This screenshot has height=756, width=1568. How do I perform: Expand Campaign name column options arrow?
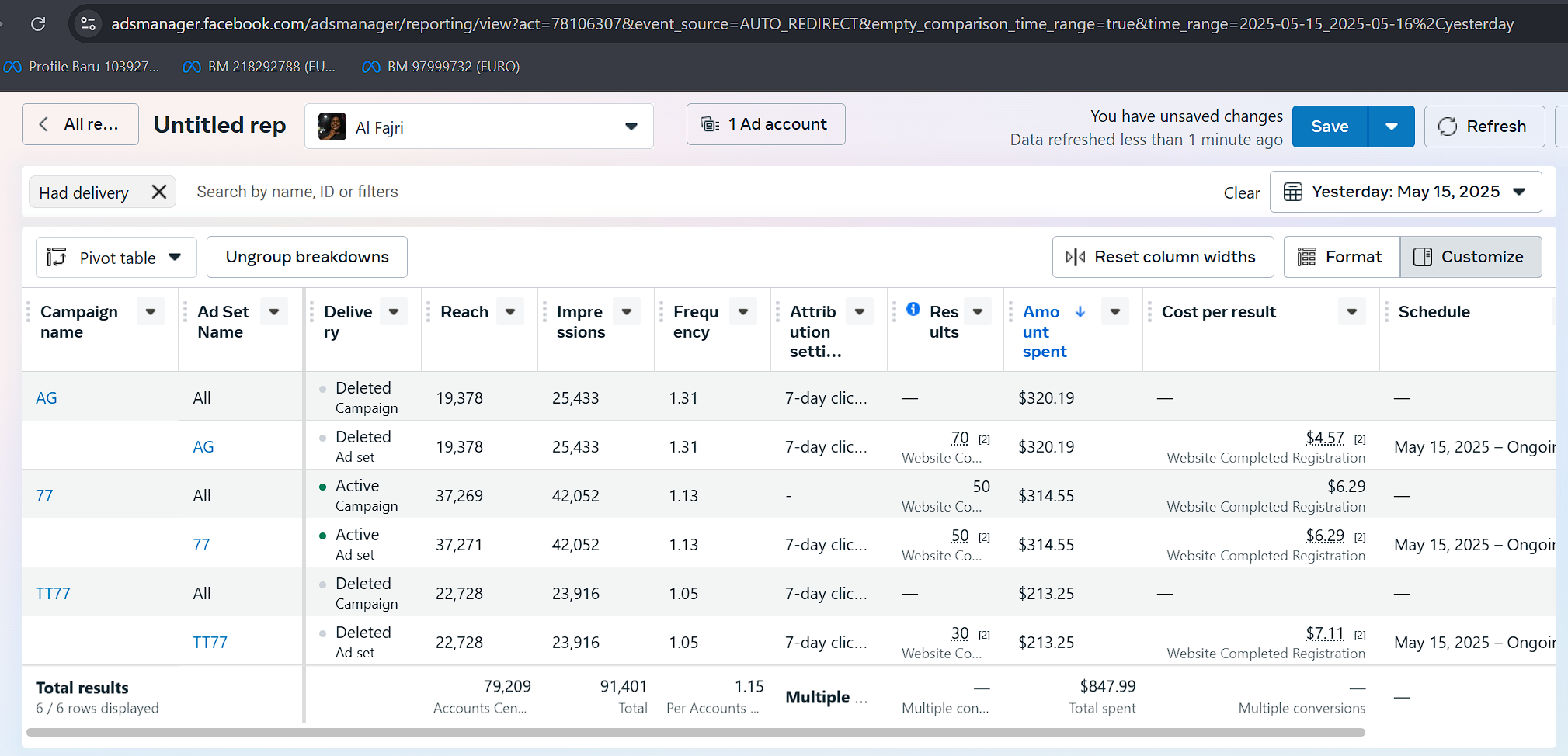[x=151, y=312]
